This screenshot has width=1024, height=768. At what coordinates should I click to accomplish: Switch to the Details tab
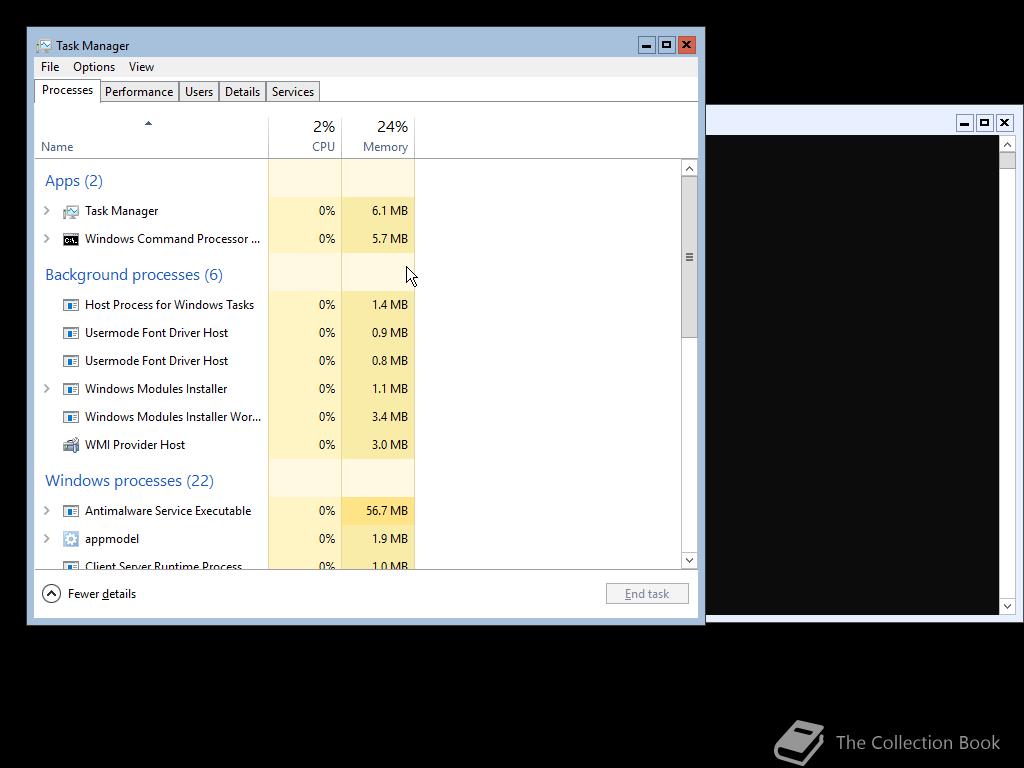pyautogui.click(x=242, y=91)
